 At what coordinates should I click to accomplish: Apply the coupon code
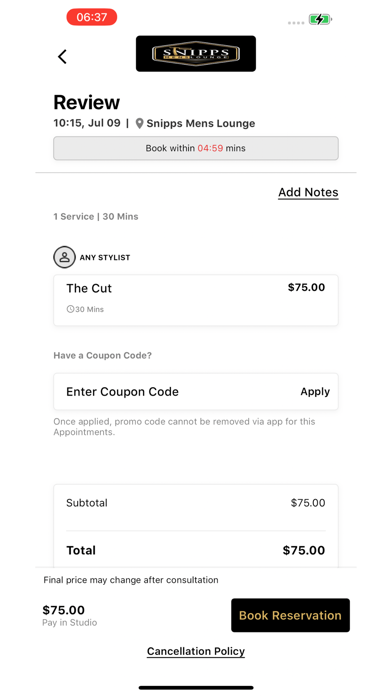(x=315, y=392)
